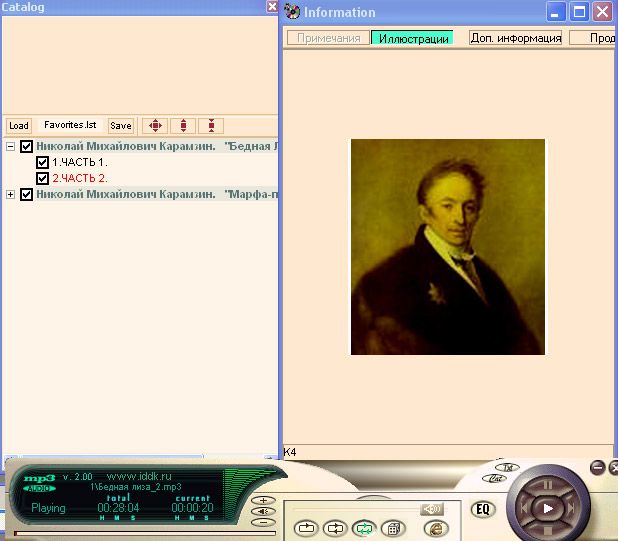The height and width of the screenshot is (541, 618).
Task: Click the expand-all arrows icon in Catalog toolbar
Action: (x=154, y=126)
